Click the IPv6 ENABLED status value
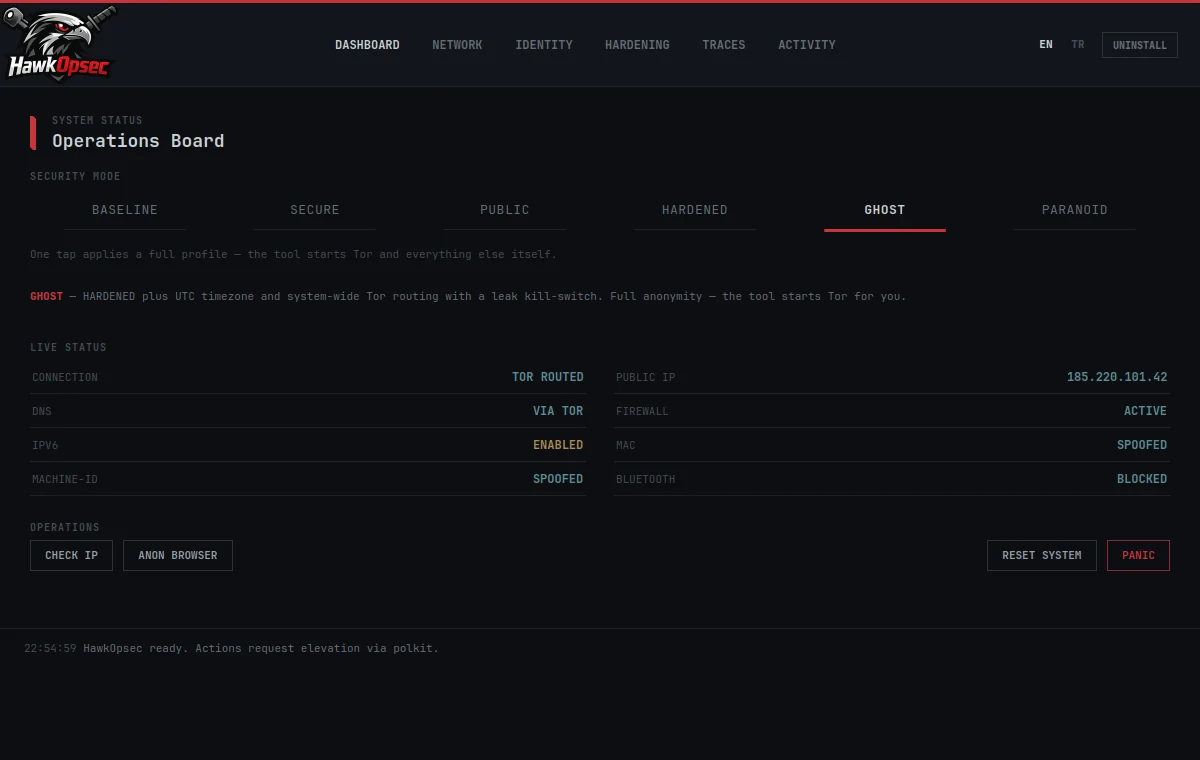The width and height of the screenshot is (1200, 760). click(558, 445)
